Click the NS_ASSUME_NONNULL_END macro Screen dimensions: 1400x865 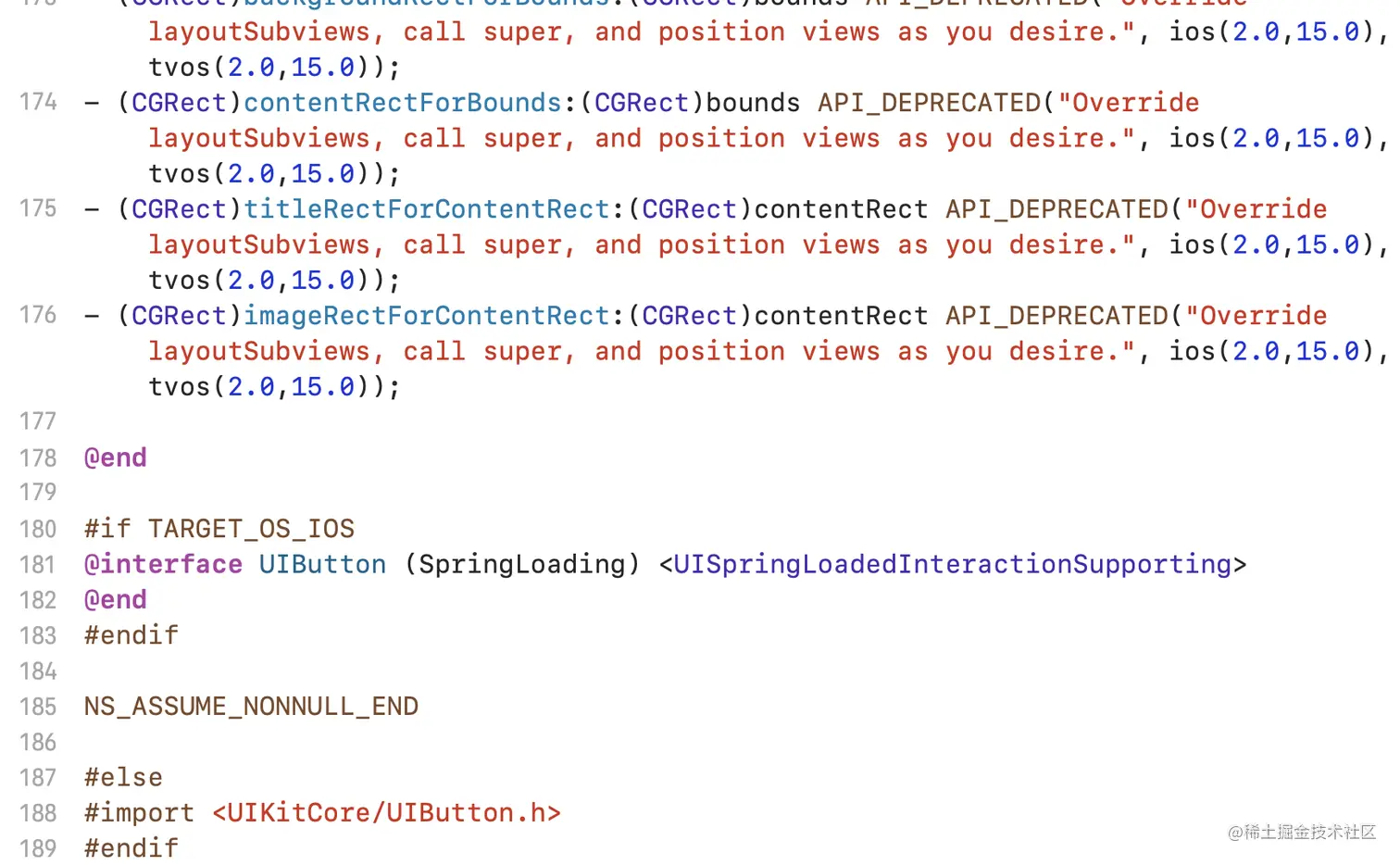point(251,707)
